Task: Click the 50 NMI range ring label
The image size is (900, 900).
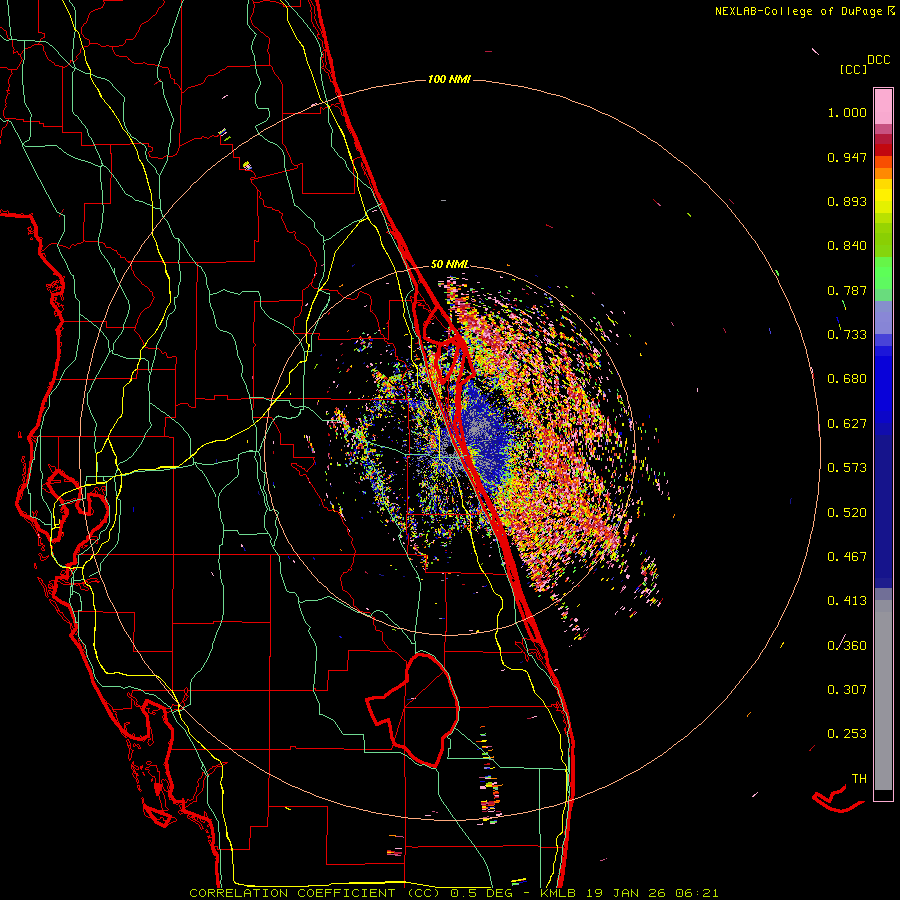Action: pyautogui.click(x=449, y=265)
